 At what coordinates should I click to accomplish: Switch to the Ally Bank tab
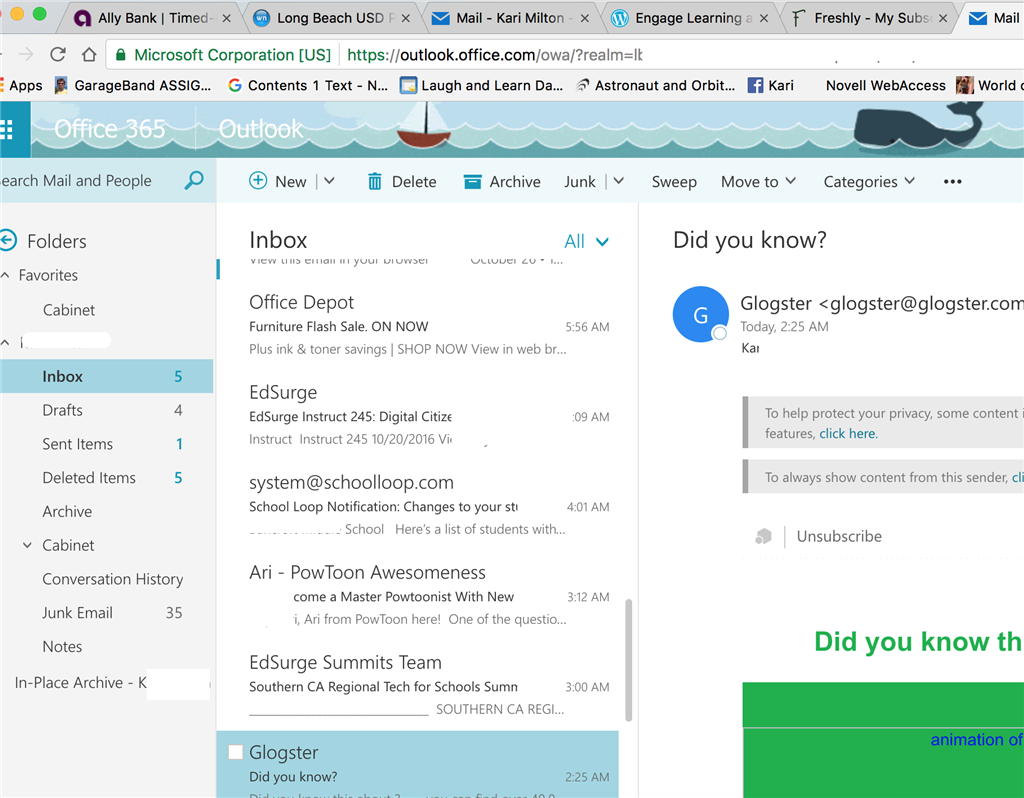point(152,18)
